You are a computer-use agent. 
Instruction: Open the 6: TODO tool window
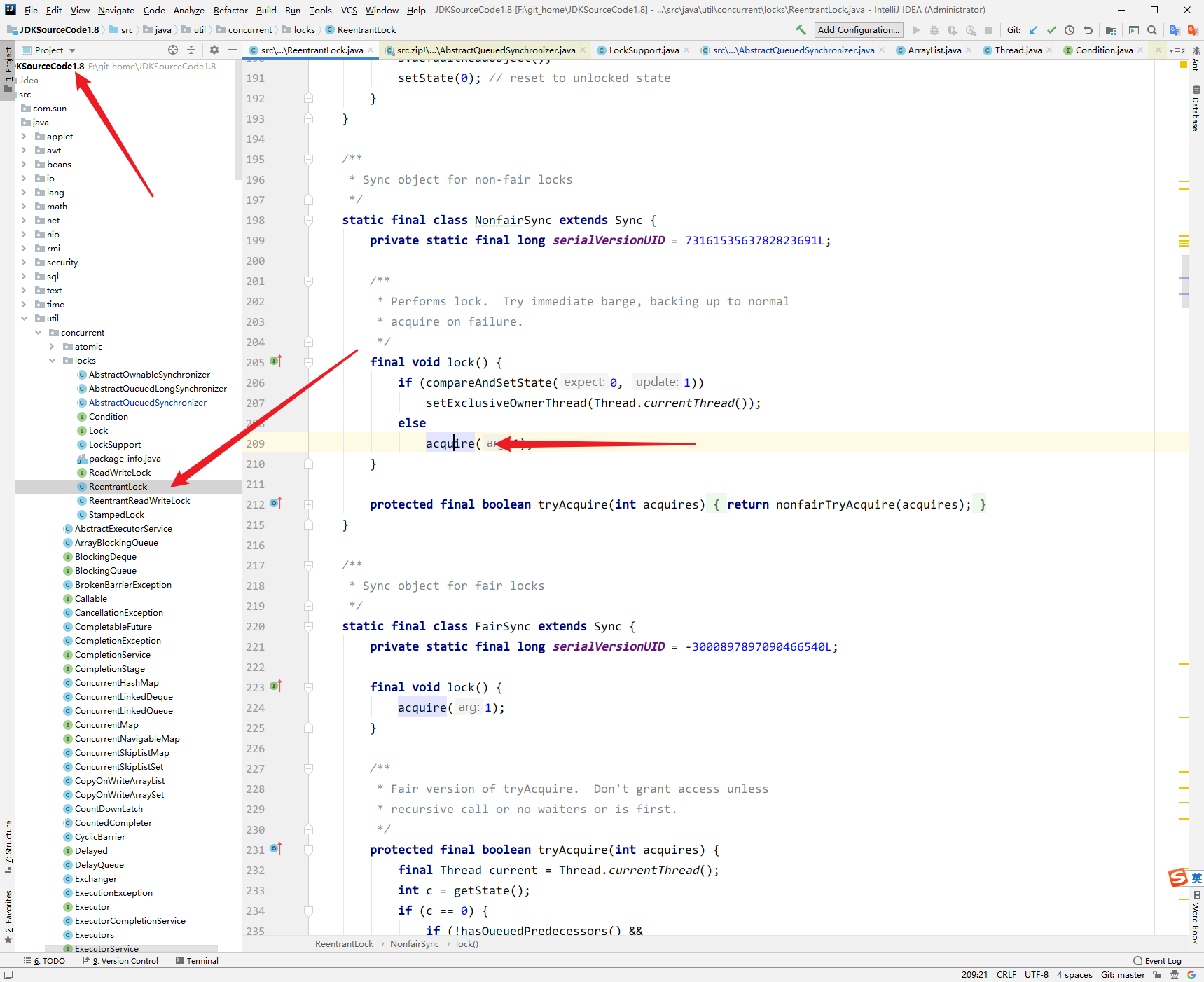[44, 961]
